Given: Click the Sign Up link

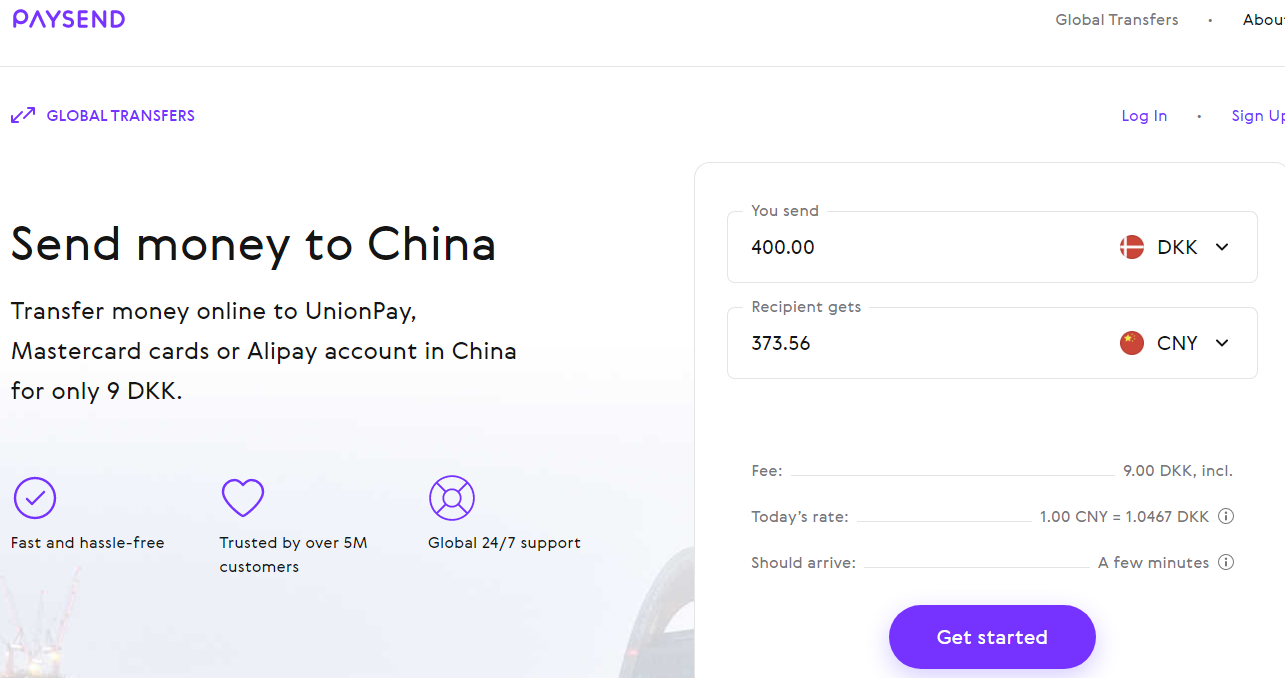Looking at the screenshot, I should [1257, 116].
